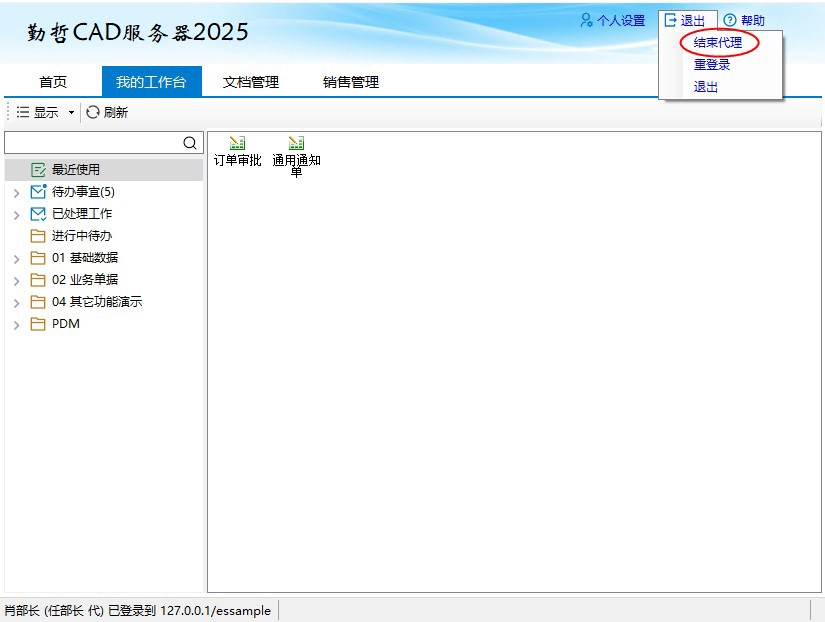The height and width of the screenshot is (622, 825).
Task: Expand the PDM folder node
Action: tap(16, 324)
